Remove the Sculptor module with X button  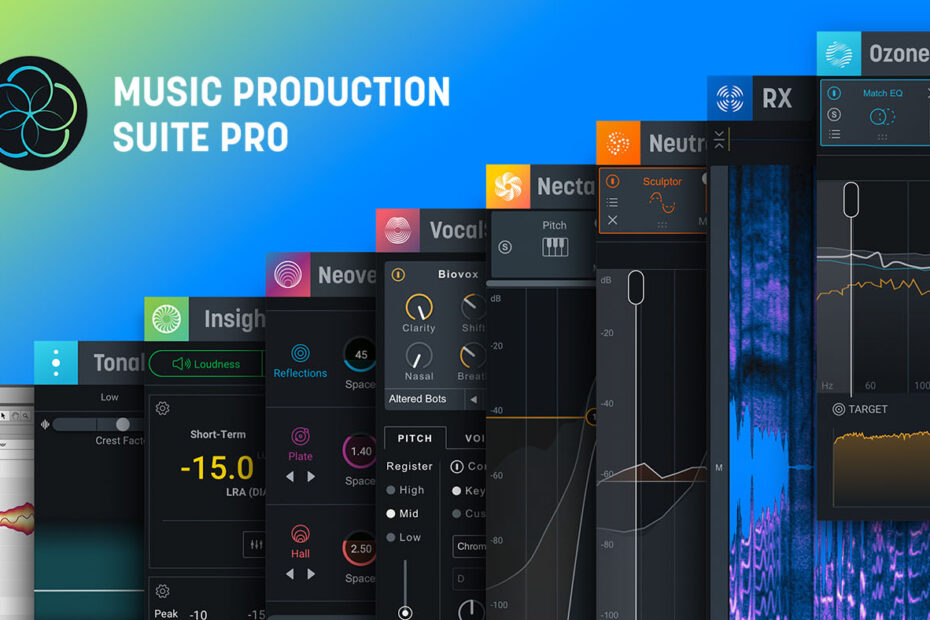click(x=613, y=220)
